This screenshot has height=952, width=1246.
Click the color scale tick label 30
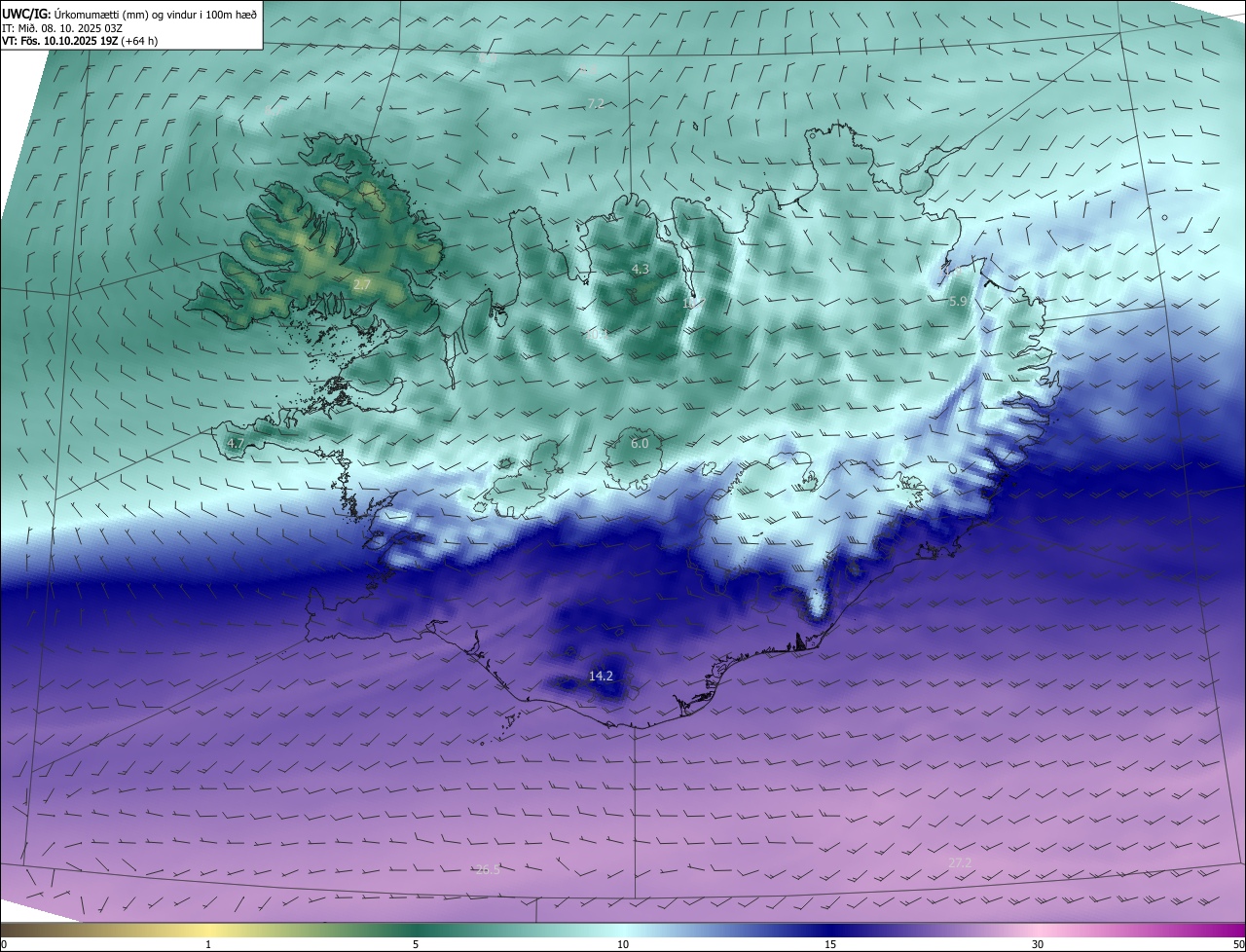point(1038,944)
